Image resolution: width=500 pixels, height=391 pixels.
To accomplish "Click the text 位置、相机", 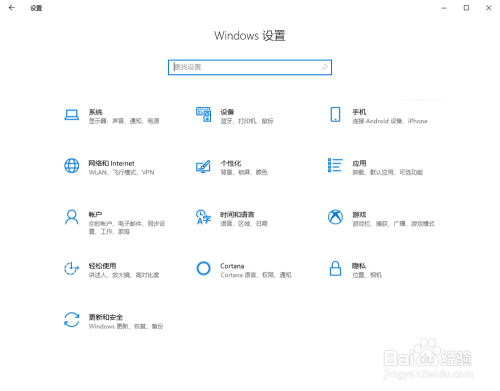I will pyautogui.click(x=367, y=275).
